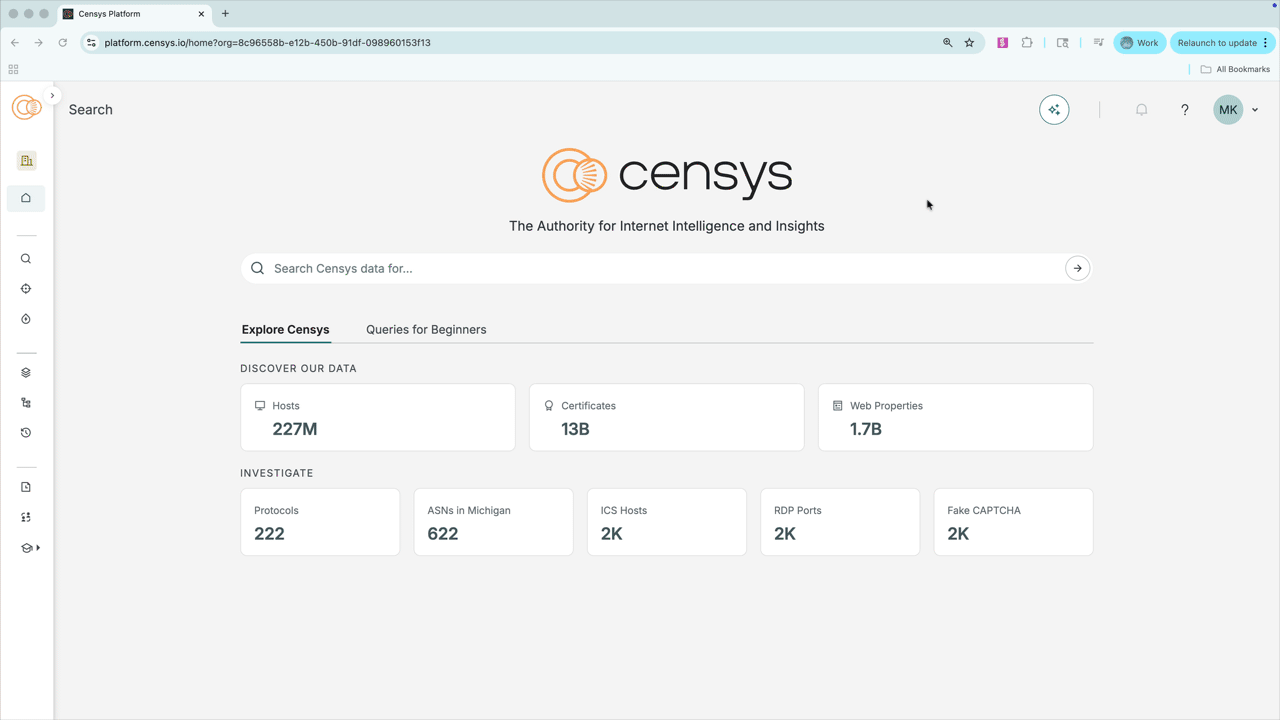Open the MK account dropdown arrow
The width and height of the screenshot is (1280, 720).
(x=1255, y=110)
